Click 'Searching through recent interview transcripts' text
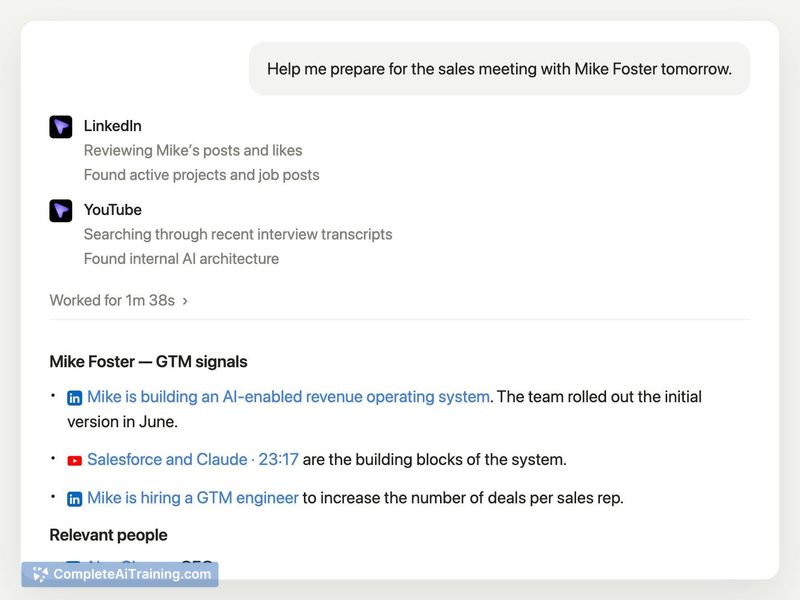 pyautogui.click(x=238, y=234)
